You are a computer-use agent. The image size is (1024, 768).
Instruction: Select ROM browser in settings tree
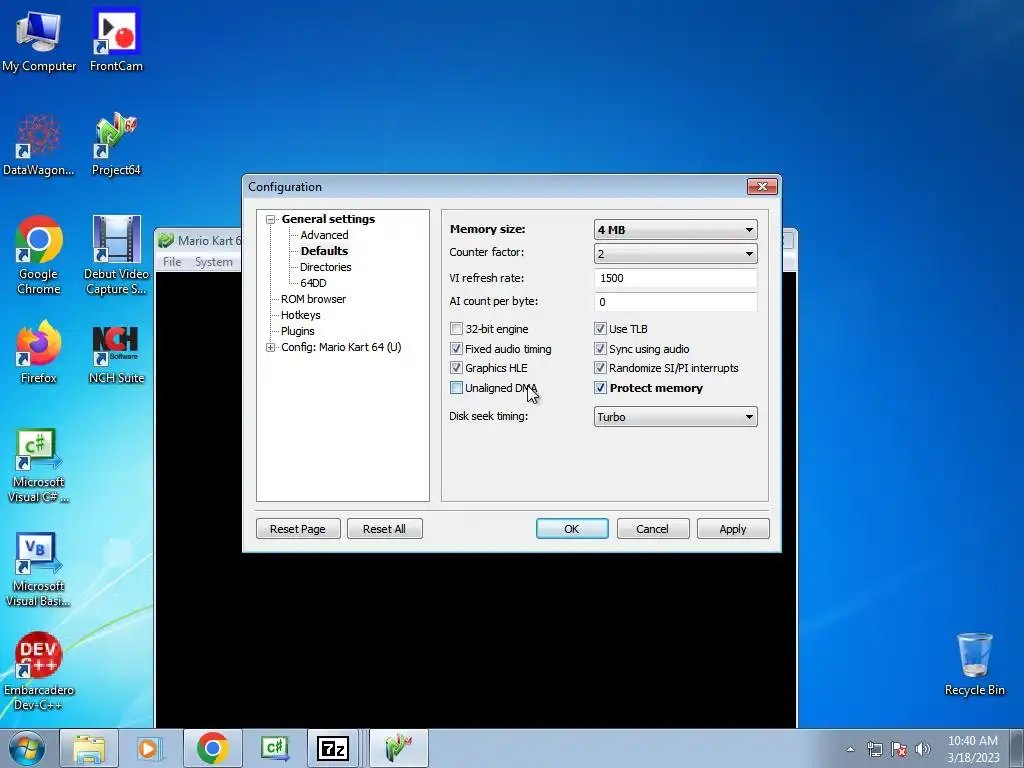click(x=313, y=299)
